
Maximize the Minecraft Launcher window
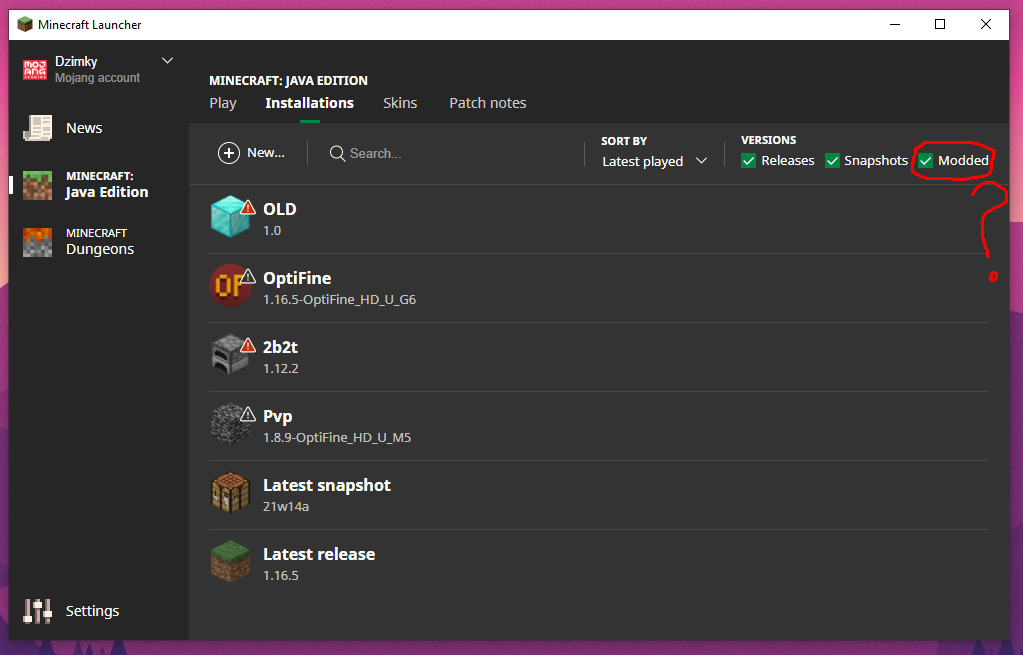940,25
